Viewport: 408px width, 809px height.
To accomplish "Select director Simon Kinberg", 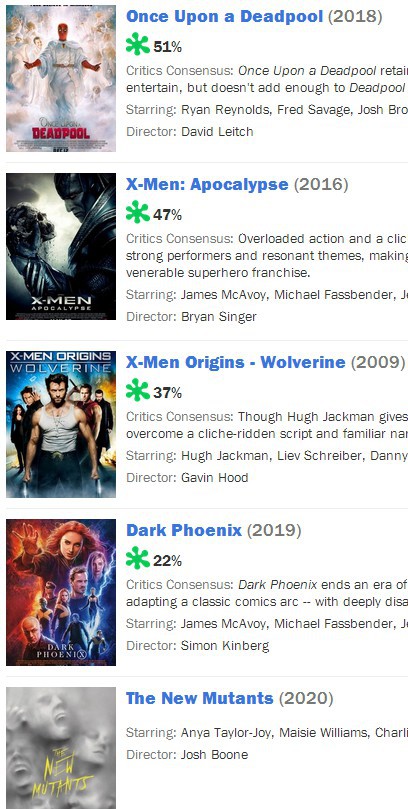I will (225, 646).
